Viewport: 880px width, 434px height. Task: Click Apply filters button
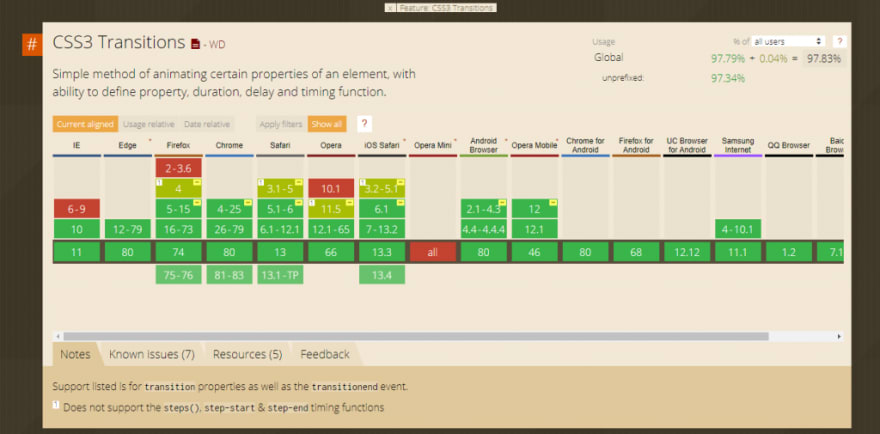(x=281, y=124)
